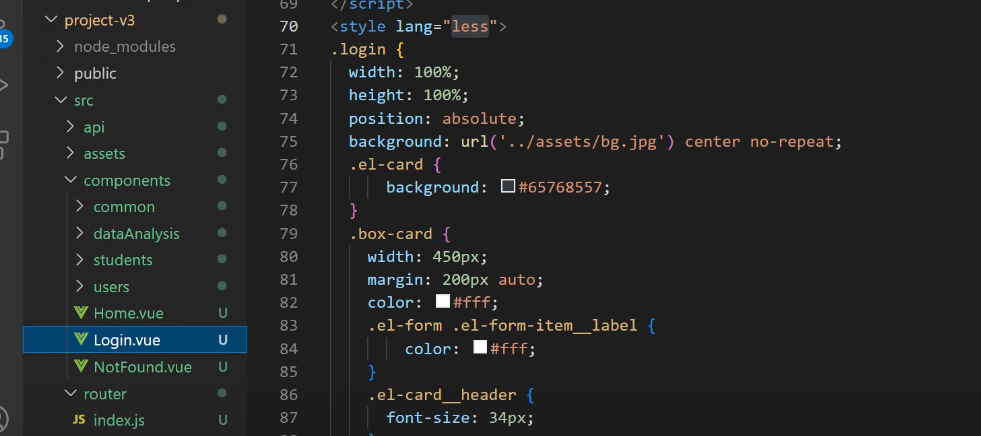The width and height of the screenshot is (981, 436).
Task: Select the assets folder label
Action: [104, 154]
